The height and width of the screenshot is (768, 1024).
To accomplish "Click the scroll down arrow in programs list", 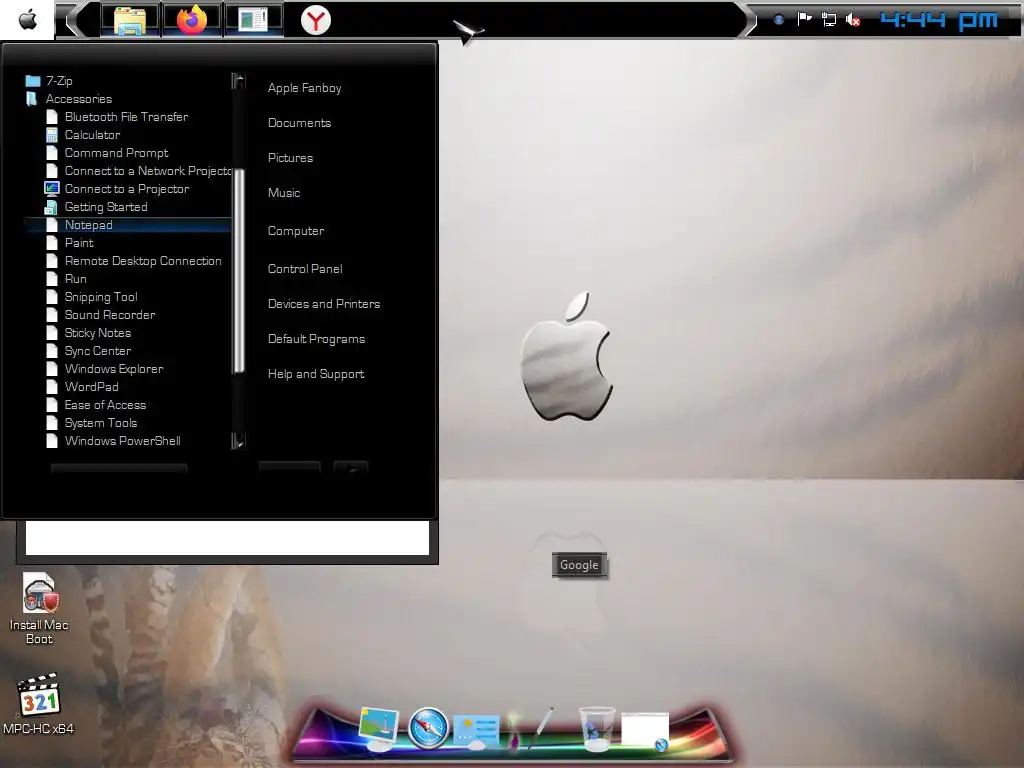I will pyautogui.click(x=239, y=441).
